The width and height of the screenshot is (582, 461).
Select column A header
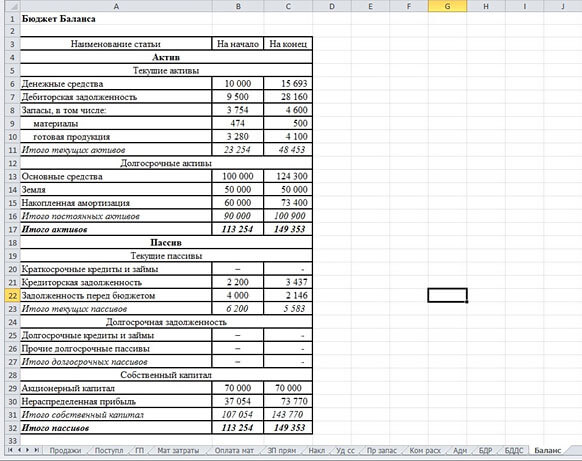point(116,6)
